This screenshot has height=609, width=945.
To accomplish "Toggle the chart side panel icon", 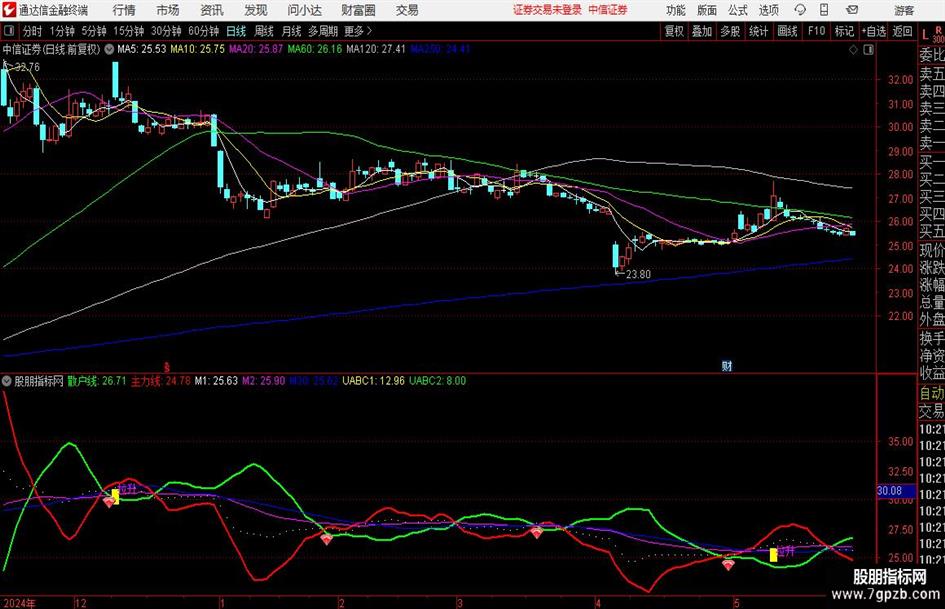I will (868, 50).
